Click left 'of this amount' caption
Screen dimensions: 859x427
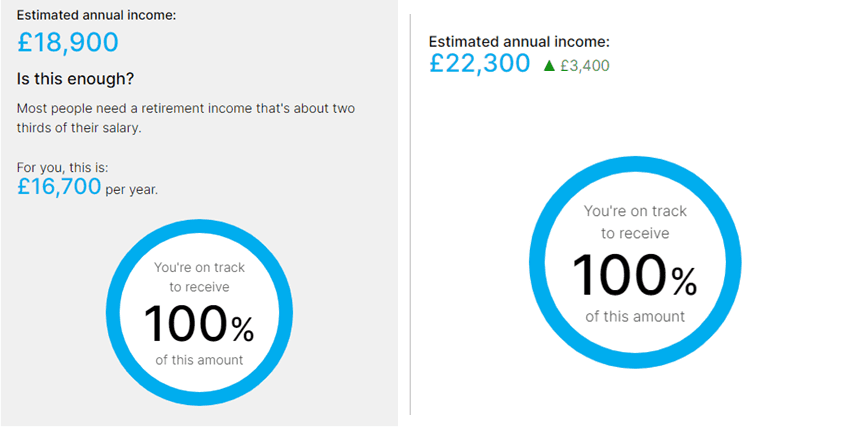[199, 360]
